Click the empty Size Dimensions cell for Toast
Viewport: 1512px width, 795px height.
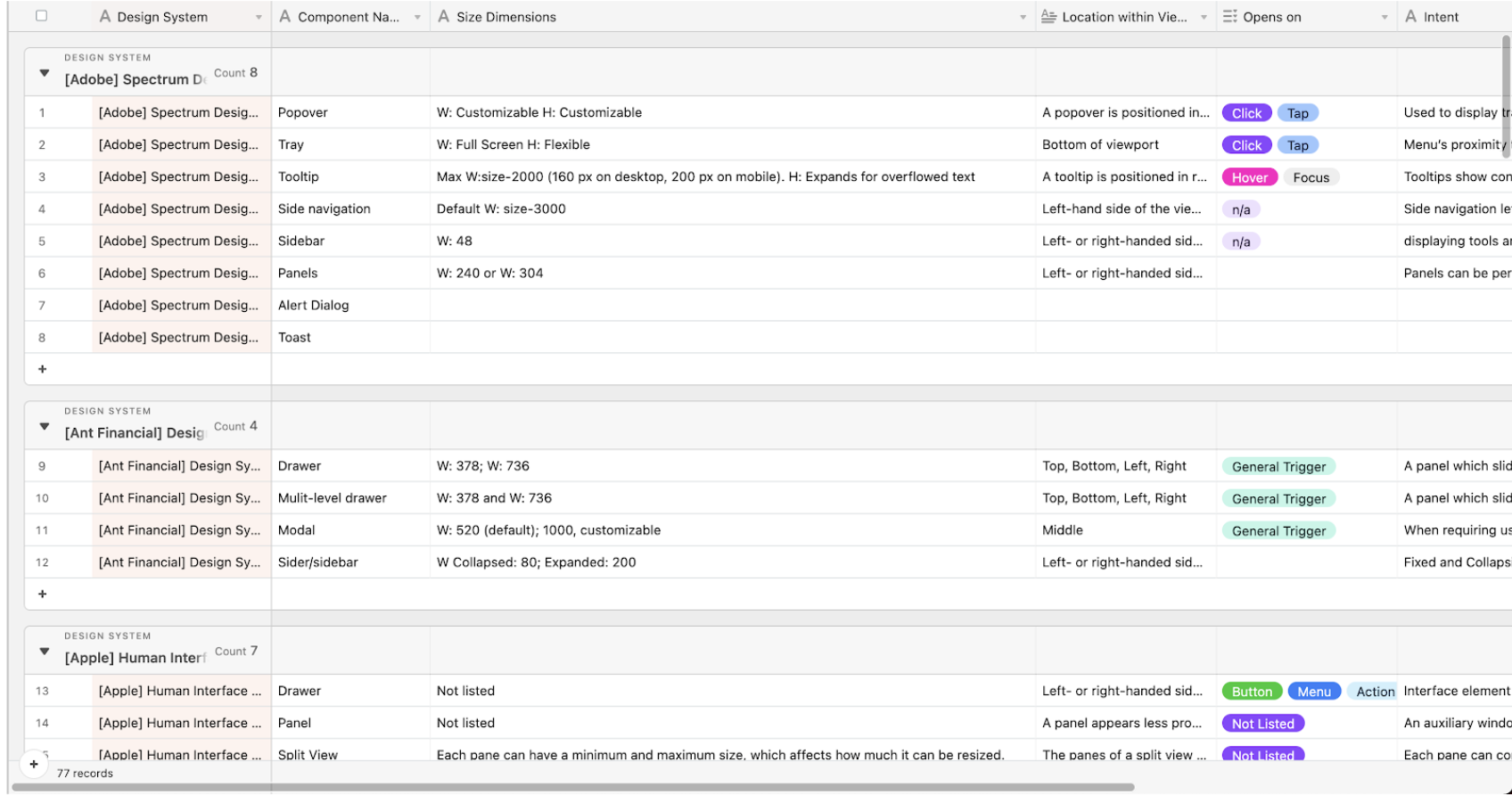pyautogui.click(x=733, y=337)
